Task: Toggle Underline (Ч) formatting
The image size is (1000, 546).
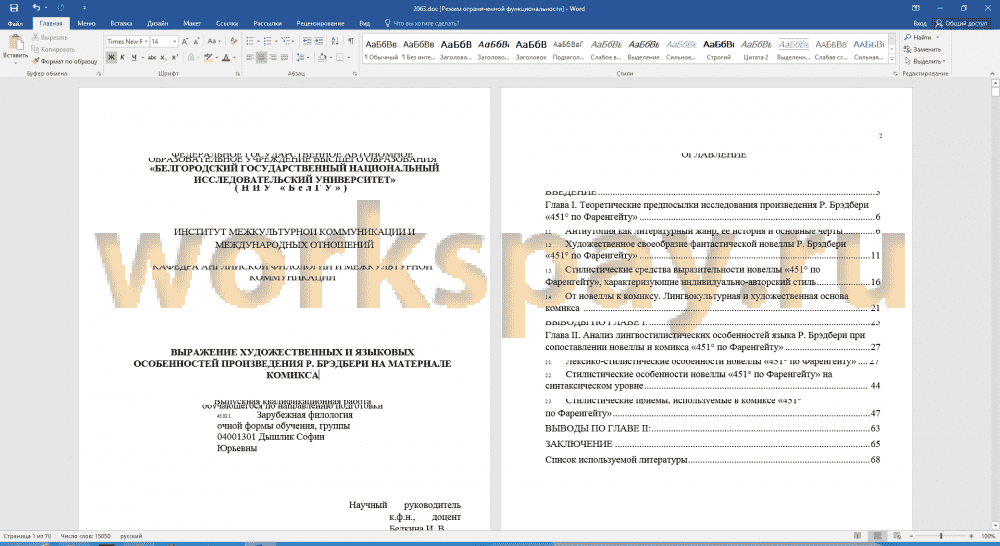Action: click(134, 57)
